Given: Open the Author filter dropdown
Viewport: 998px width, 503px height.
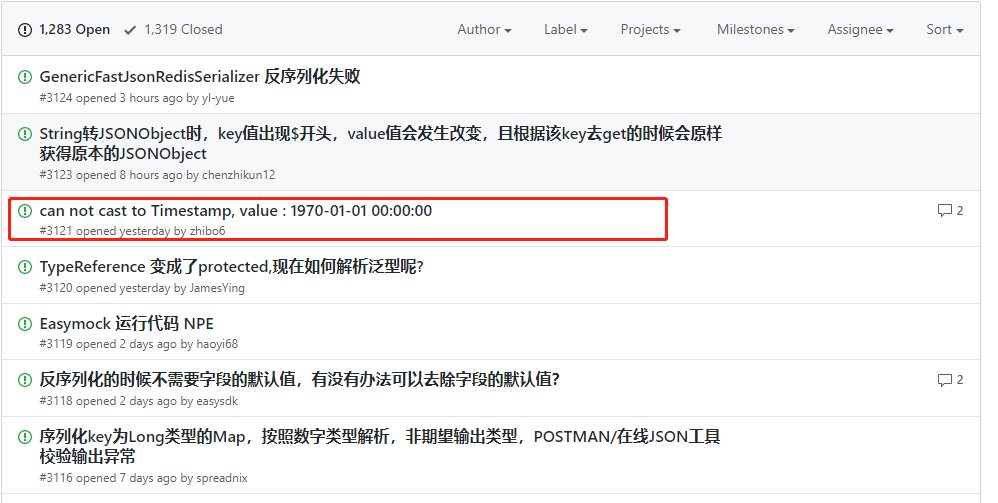Looking at the screenshot, I should click(x=484, y=30).
